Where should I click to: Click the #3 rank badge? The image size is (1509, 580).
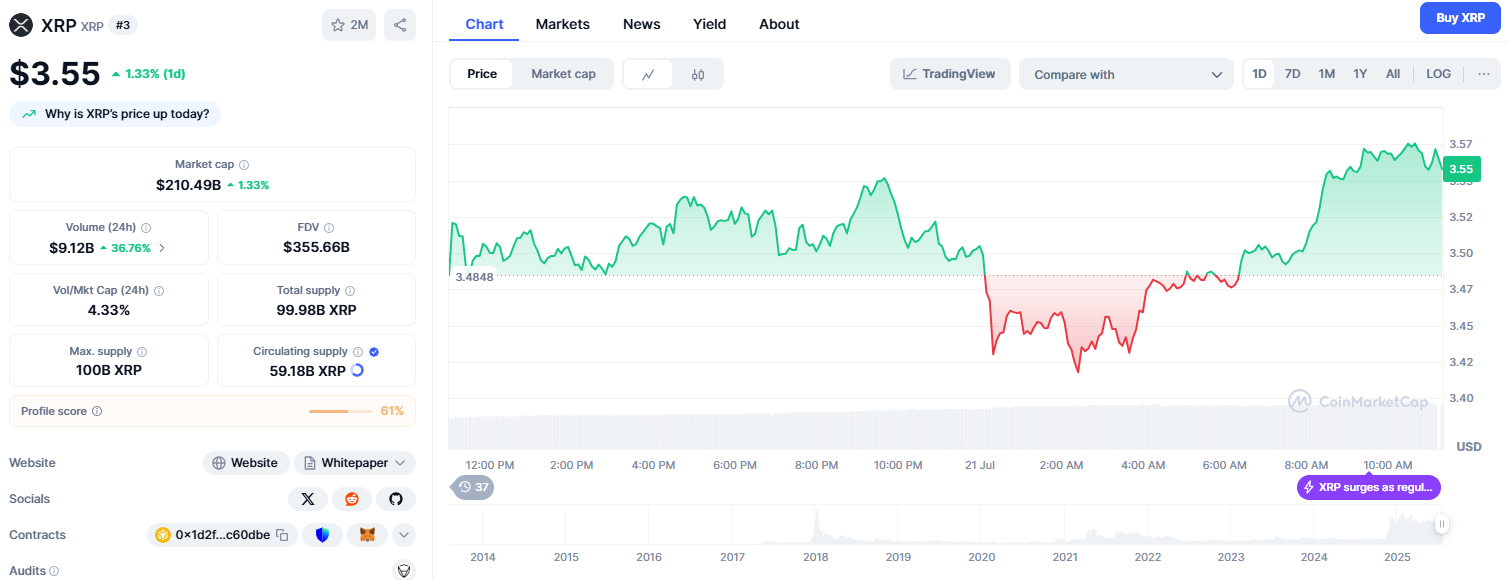tap(123, 25)
